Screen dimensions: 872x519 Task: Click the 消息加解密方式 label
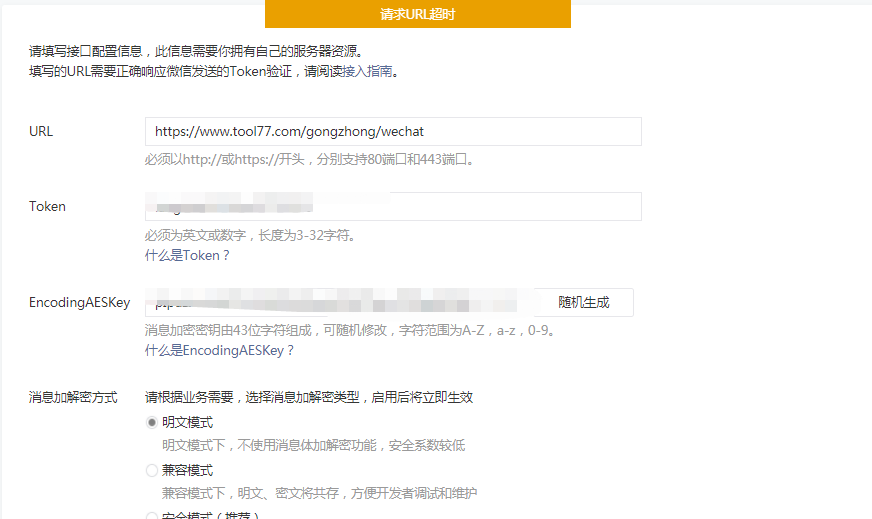pyautogui.click(x=73, y=397)
